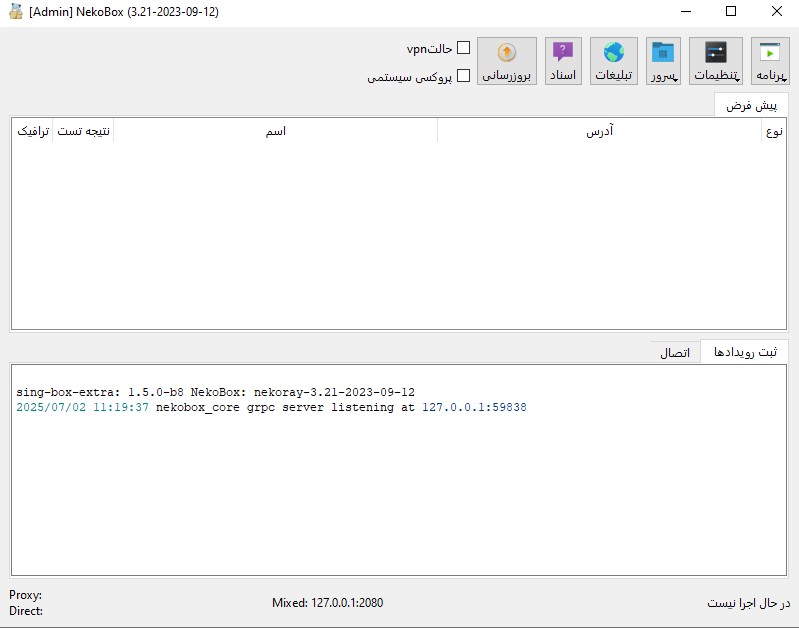This screenshot has width=799, height=628.
Task: Open the برنامه (Program) menu button
Action: [769, 61]
